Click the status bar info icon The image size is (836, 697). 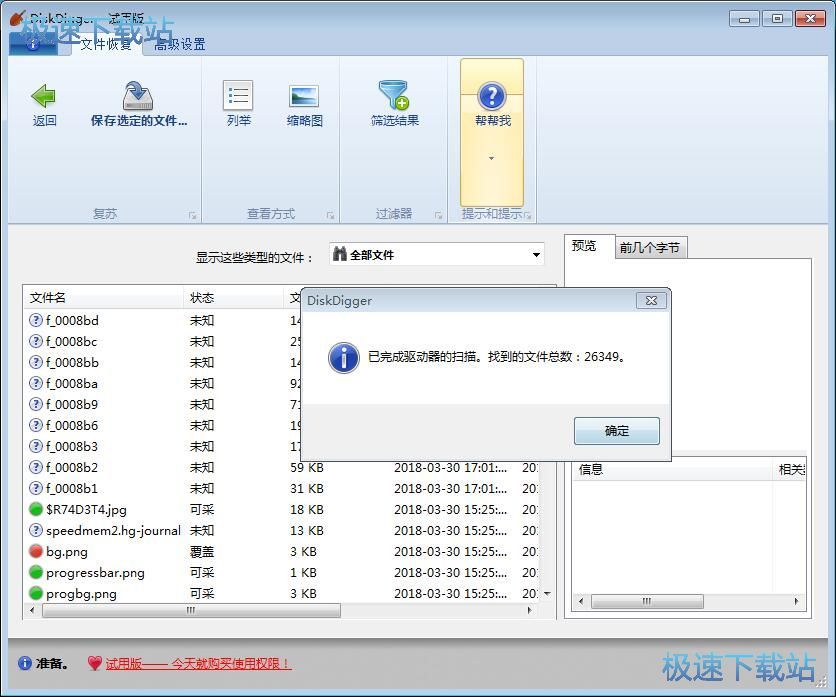[x=25, y=663]
